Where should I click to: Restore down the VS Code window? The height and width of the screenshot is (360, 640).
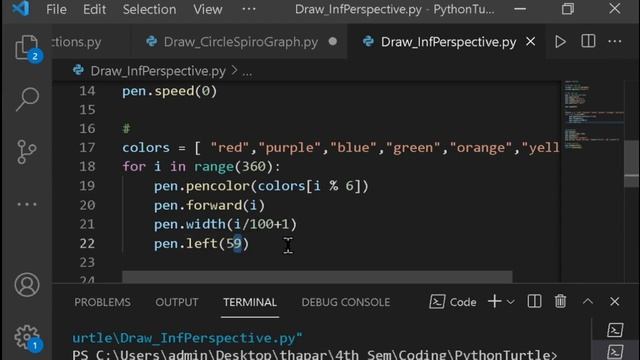[568, 9]
